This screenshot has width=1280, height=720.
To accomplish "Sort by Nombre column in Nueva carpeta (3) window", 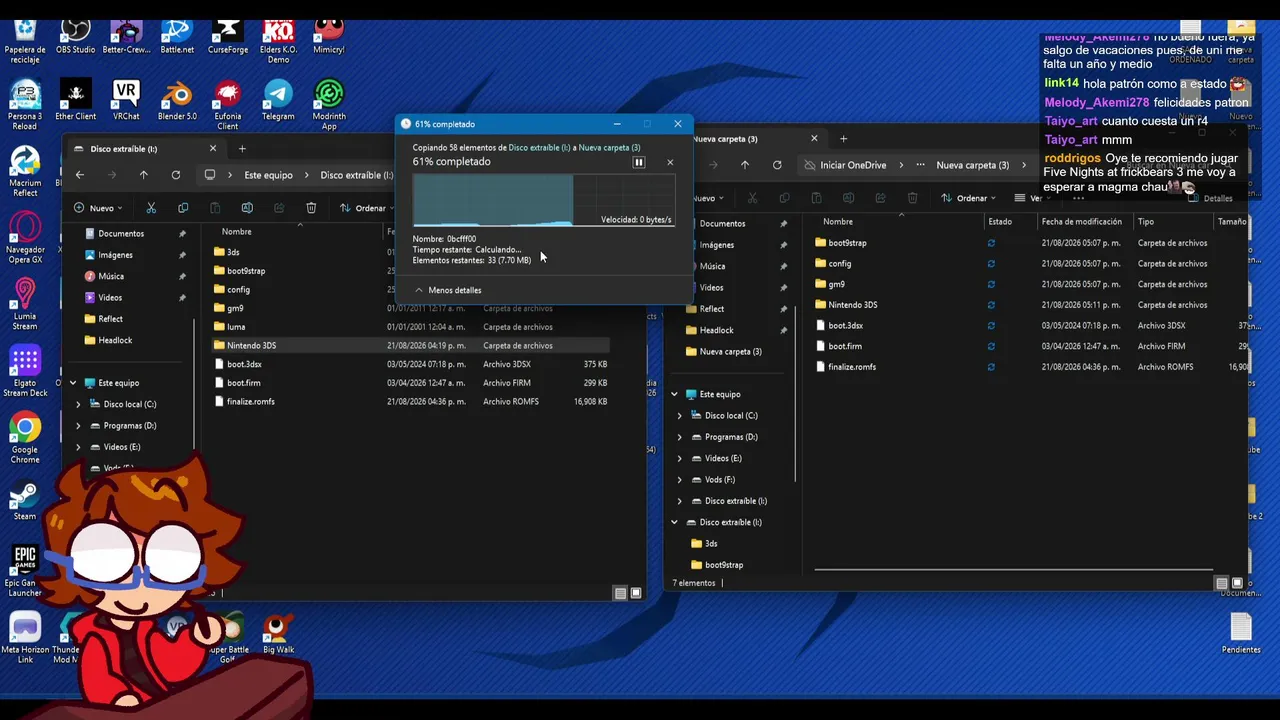I will [838, 222].
